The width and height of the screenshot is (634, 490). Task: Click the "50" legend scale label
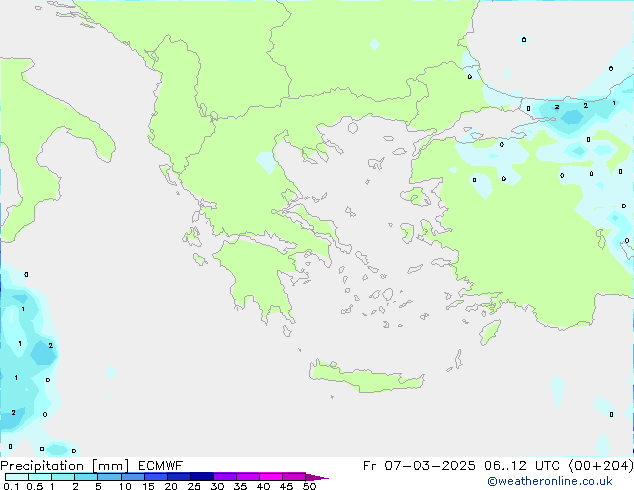(x=309, y=486)
